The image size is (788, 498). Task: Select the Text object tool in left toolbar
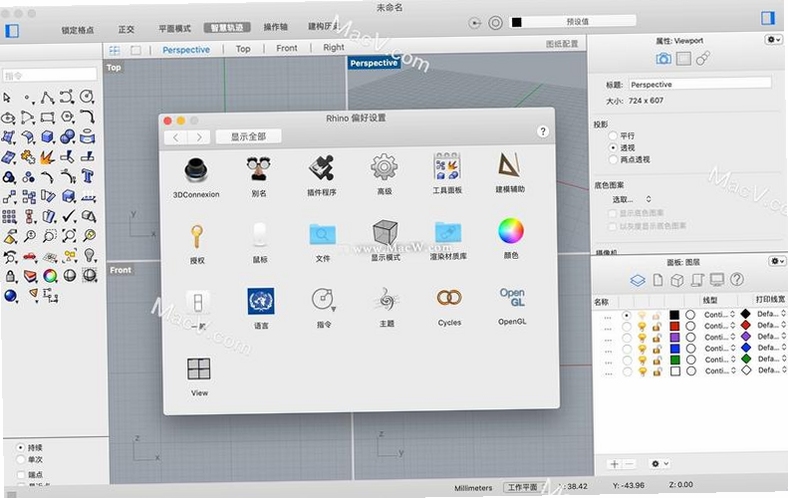point(88,176)
